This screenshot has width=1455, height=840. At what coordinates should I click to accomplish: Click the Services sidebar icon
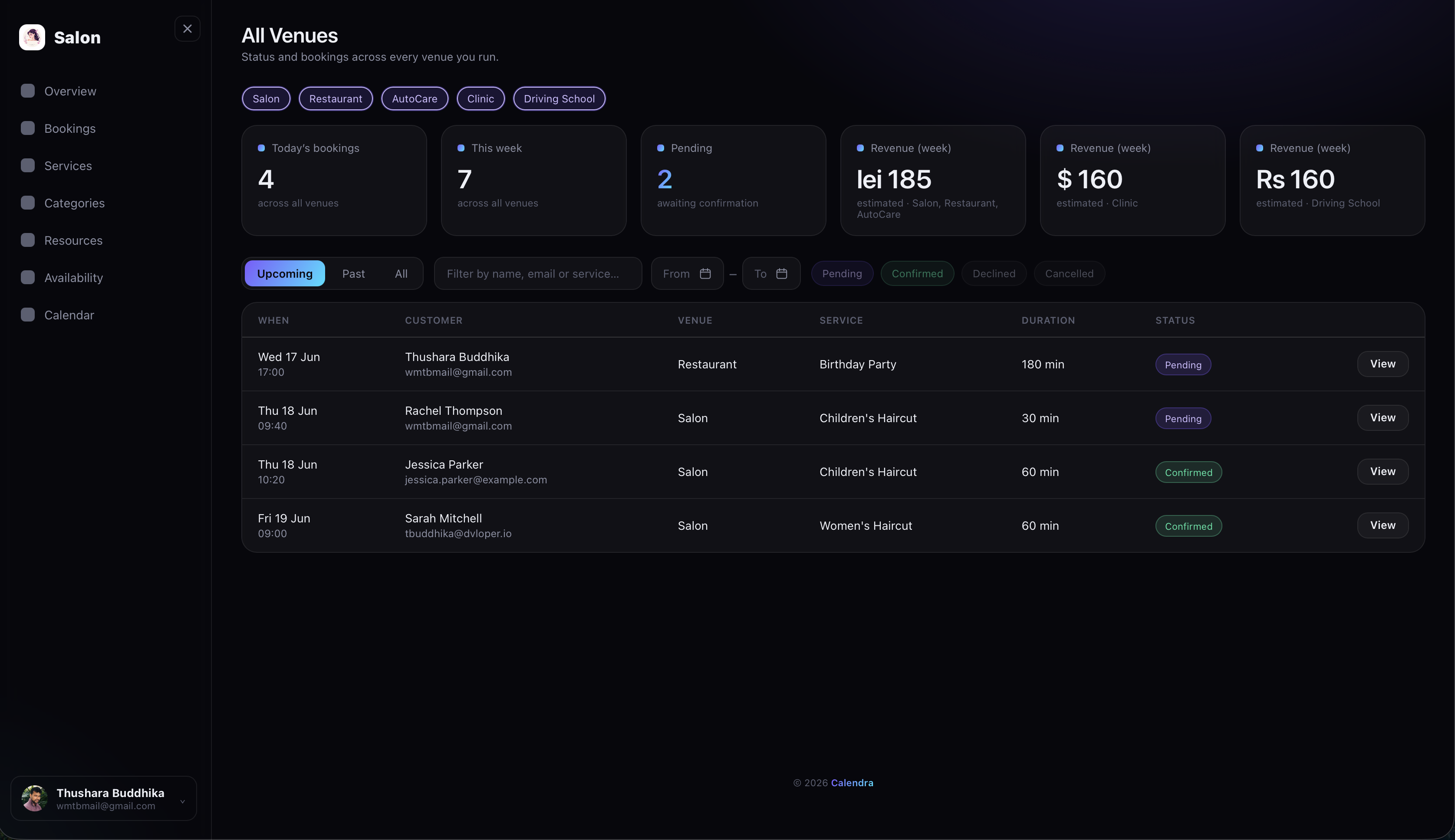[x=28, y=166]
